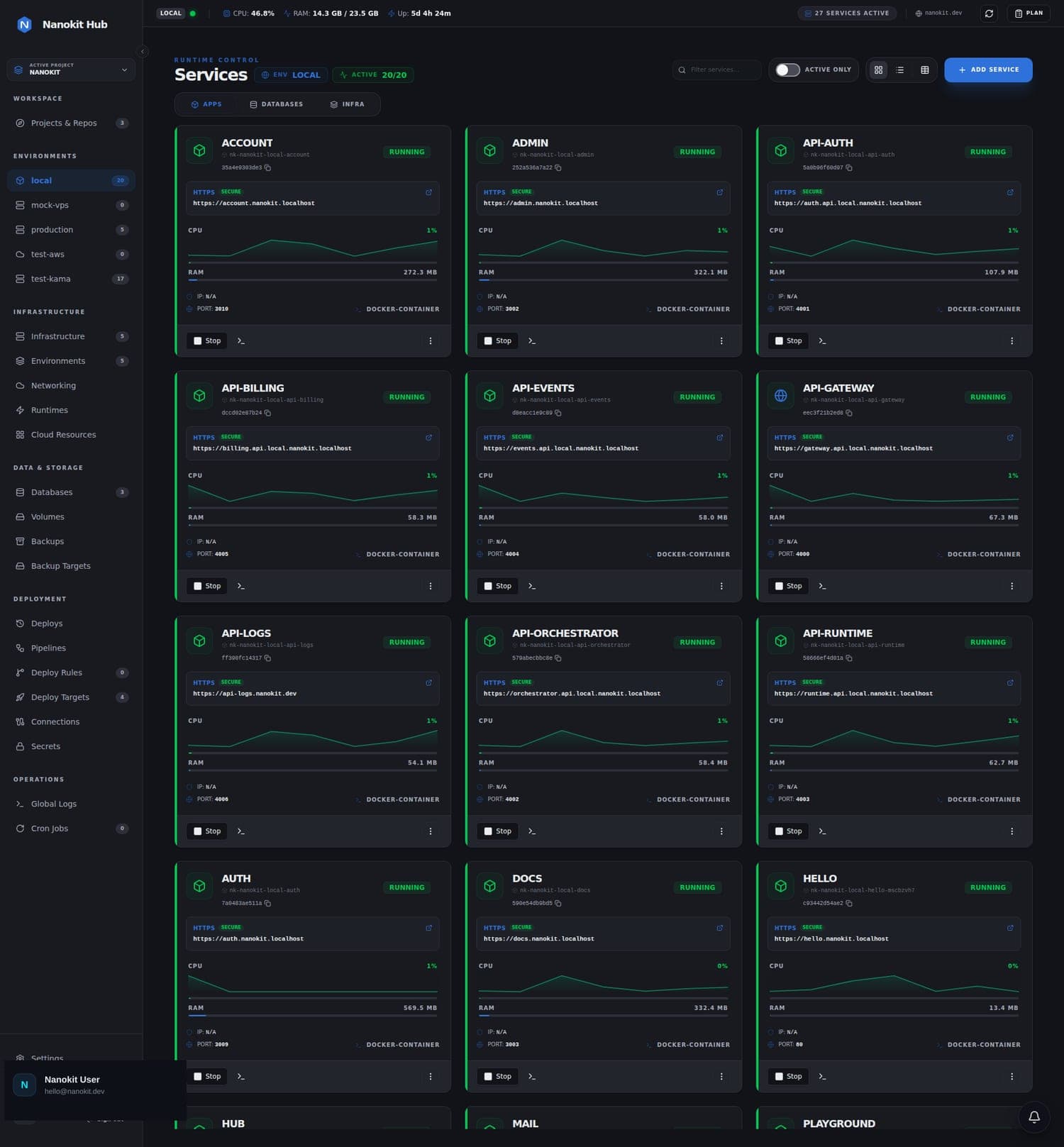The width and height of the screenshot is (1064, 1147).
Task: Click the 27 Services Active badge
Action: pyautogui.click(x=847, y=13)
